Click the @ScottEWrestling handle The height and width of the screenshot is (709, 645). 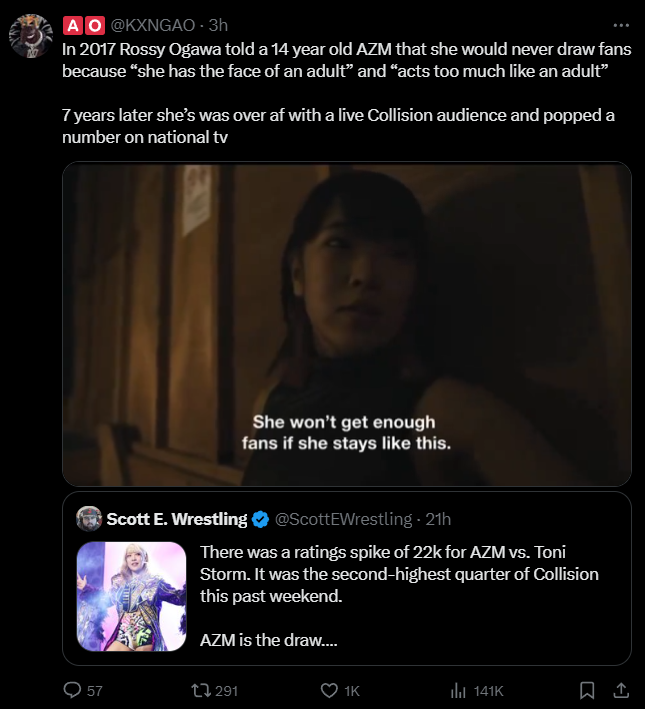click(x=343, y=519)
